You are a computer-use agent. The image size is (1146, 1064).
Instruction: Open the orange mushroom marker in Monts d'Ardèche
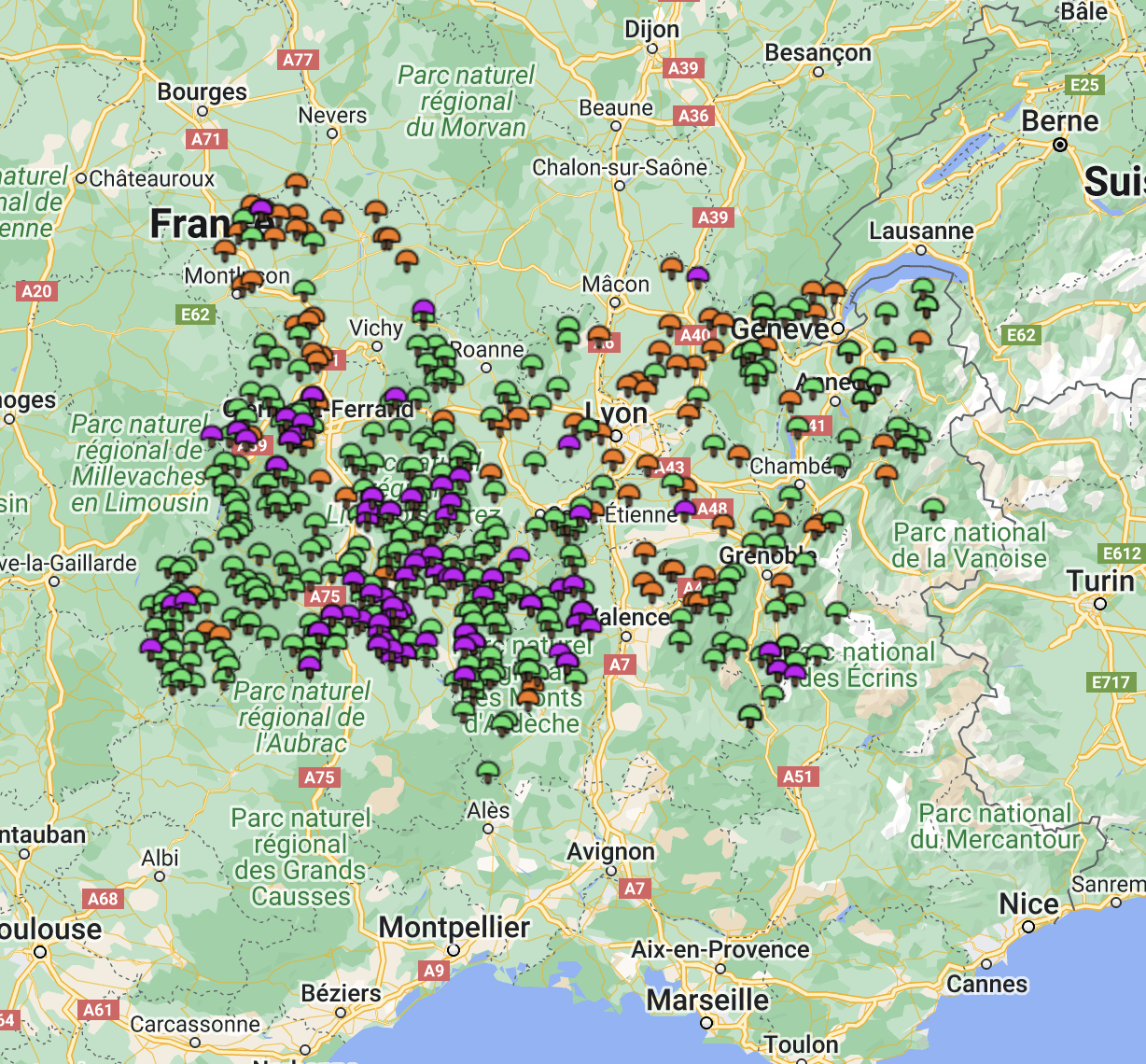pos(528,696)
